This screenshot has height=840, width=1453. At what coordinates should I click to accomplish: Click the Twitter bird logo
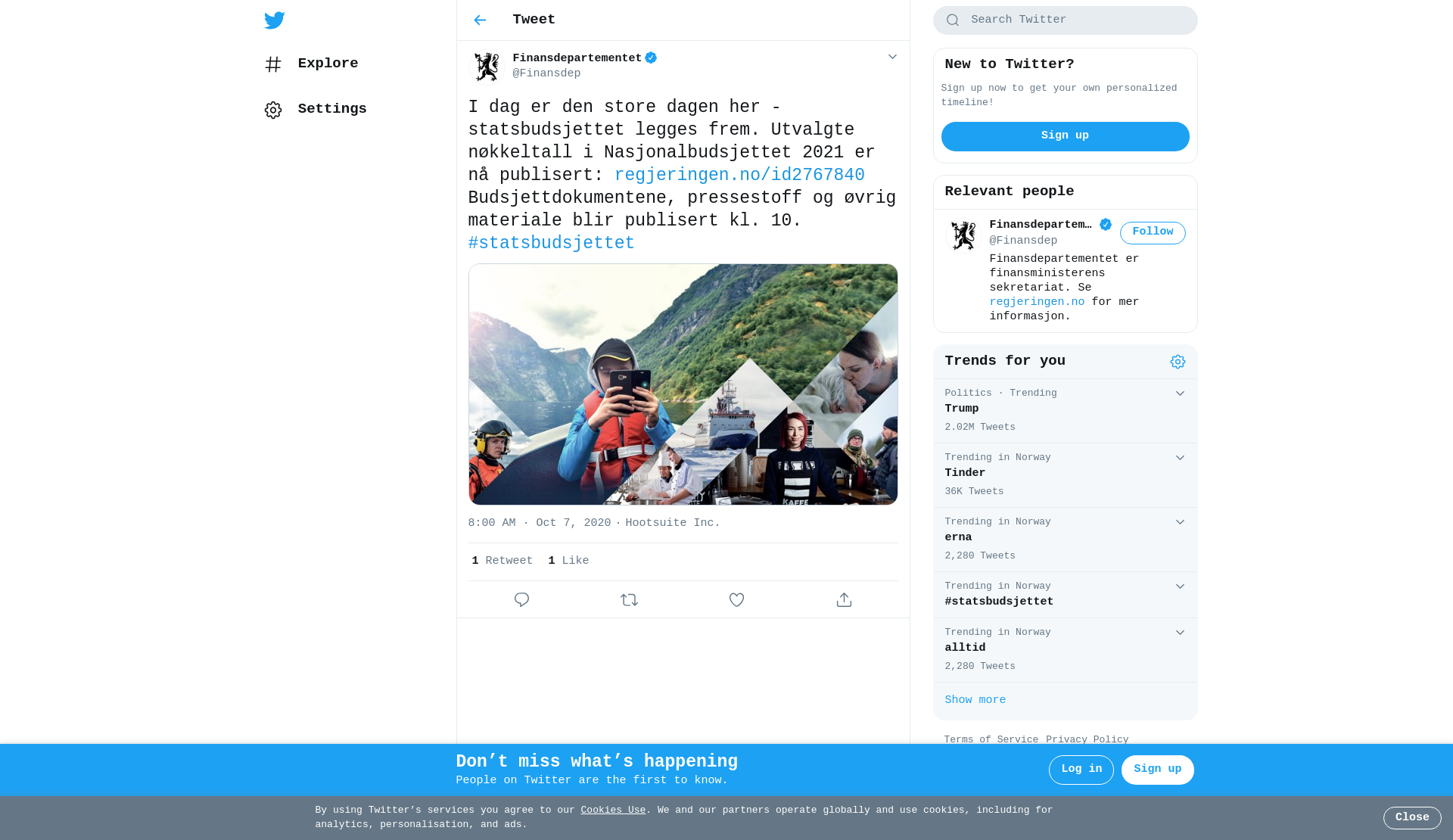point(275,20)
